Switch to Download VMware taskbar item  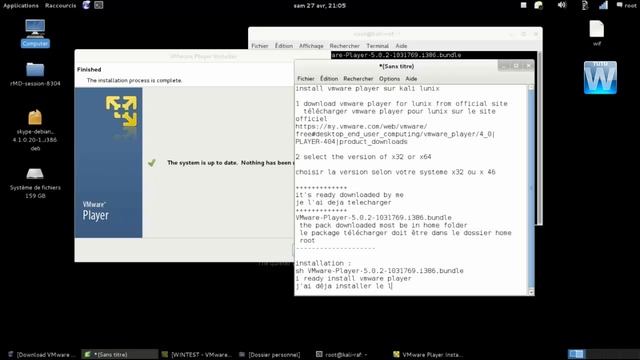pyautogui.click(x=42, y=354)
